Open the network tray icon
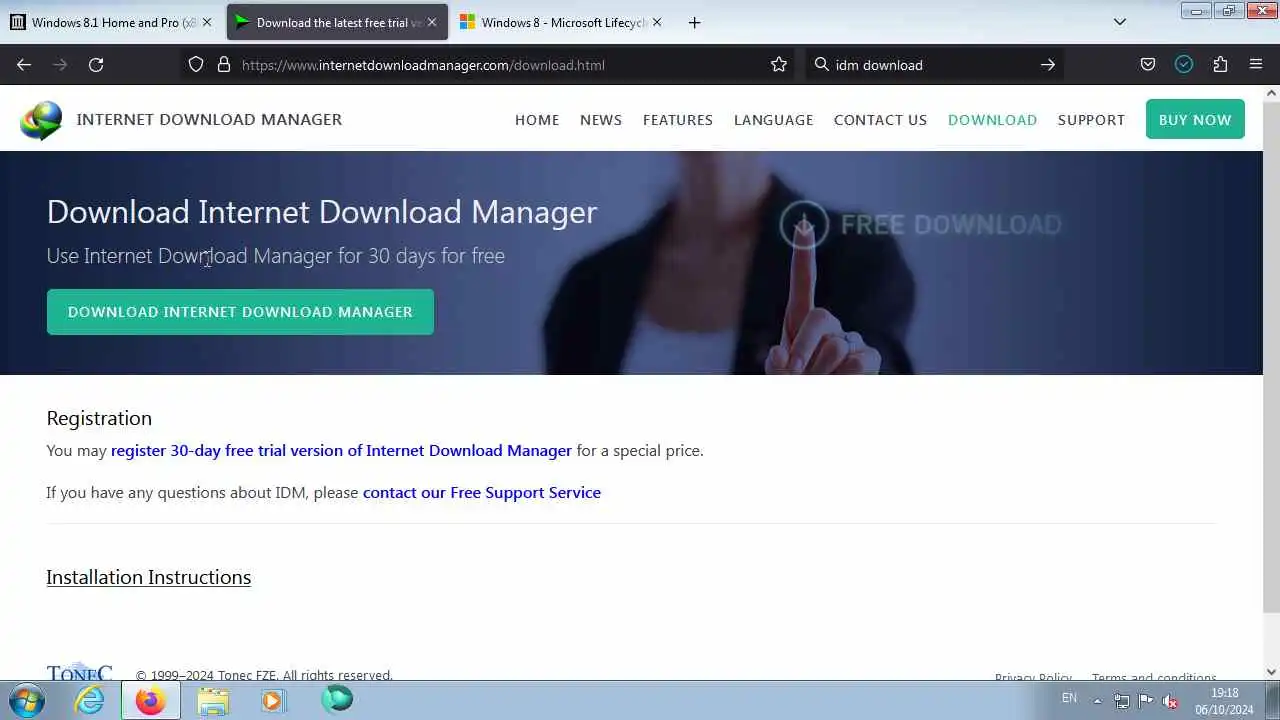 click(x=1122, y=701)
